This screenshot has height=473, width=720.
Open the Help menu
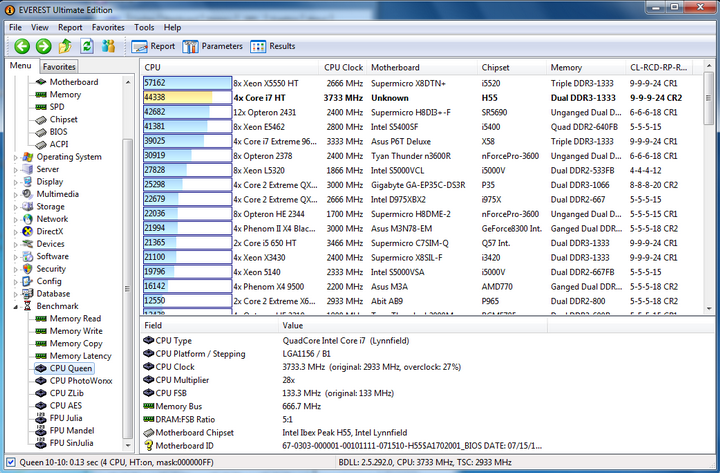tap(172, 28)
